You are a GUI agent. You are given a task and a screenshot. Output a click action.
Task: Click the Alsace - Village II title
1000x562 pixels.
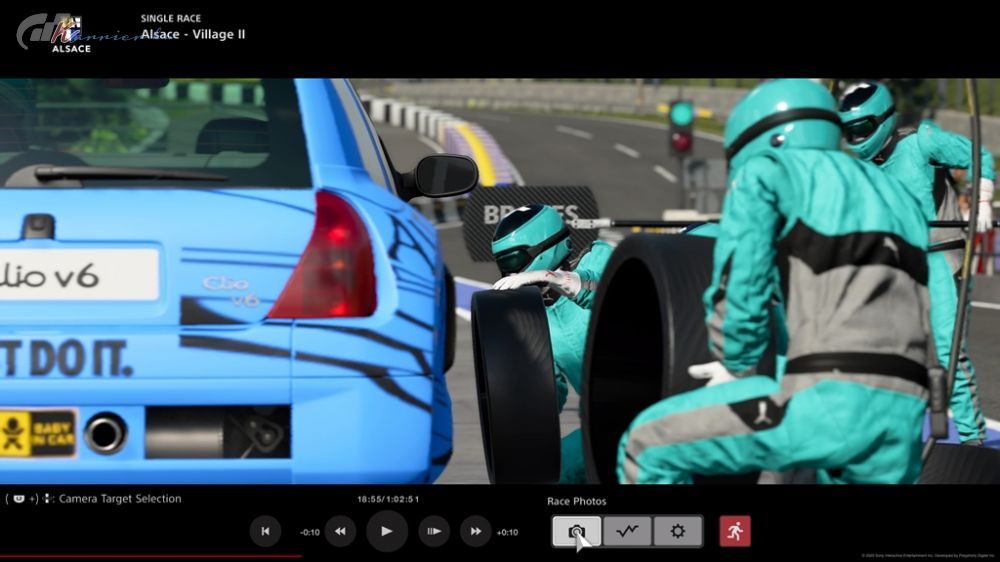(193, 34)
